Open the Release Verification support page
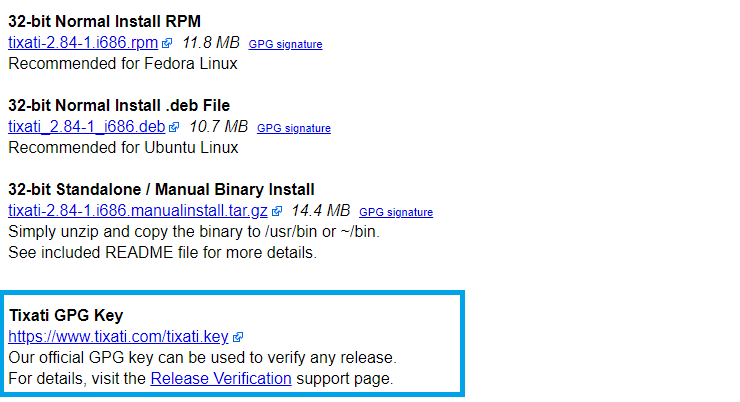This screenshot has height=402, width=740. click(221, 379)
